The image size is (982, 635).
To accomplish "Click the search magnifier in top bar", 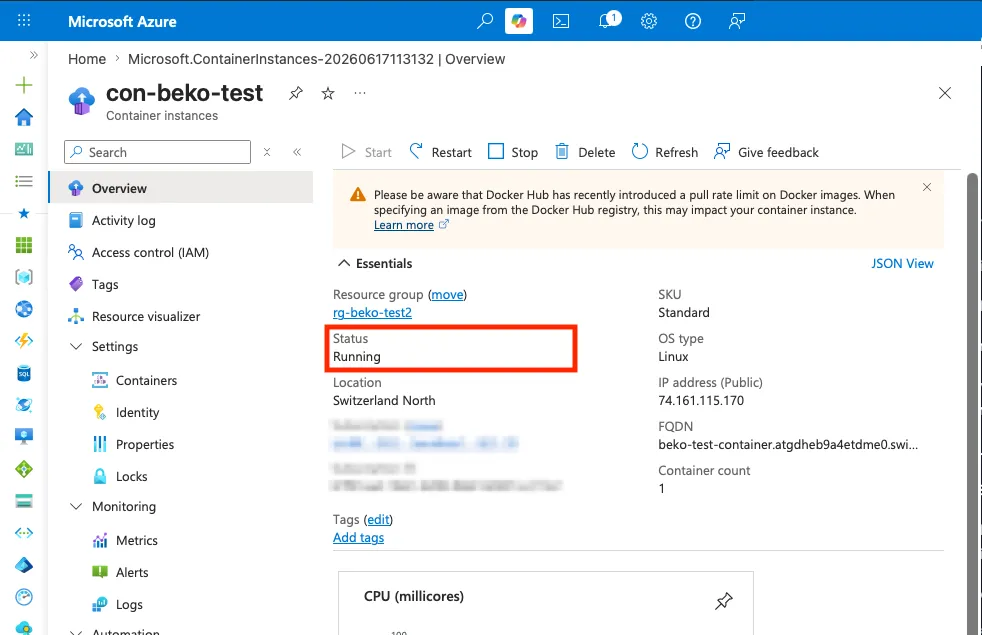I will pyautogui.click(x=484, y=21).
